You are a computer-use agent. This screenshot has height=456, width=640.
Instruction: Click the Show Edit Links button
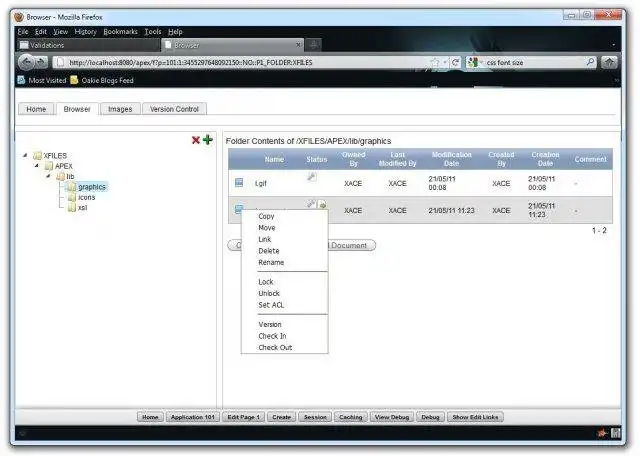475,417
